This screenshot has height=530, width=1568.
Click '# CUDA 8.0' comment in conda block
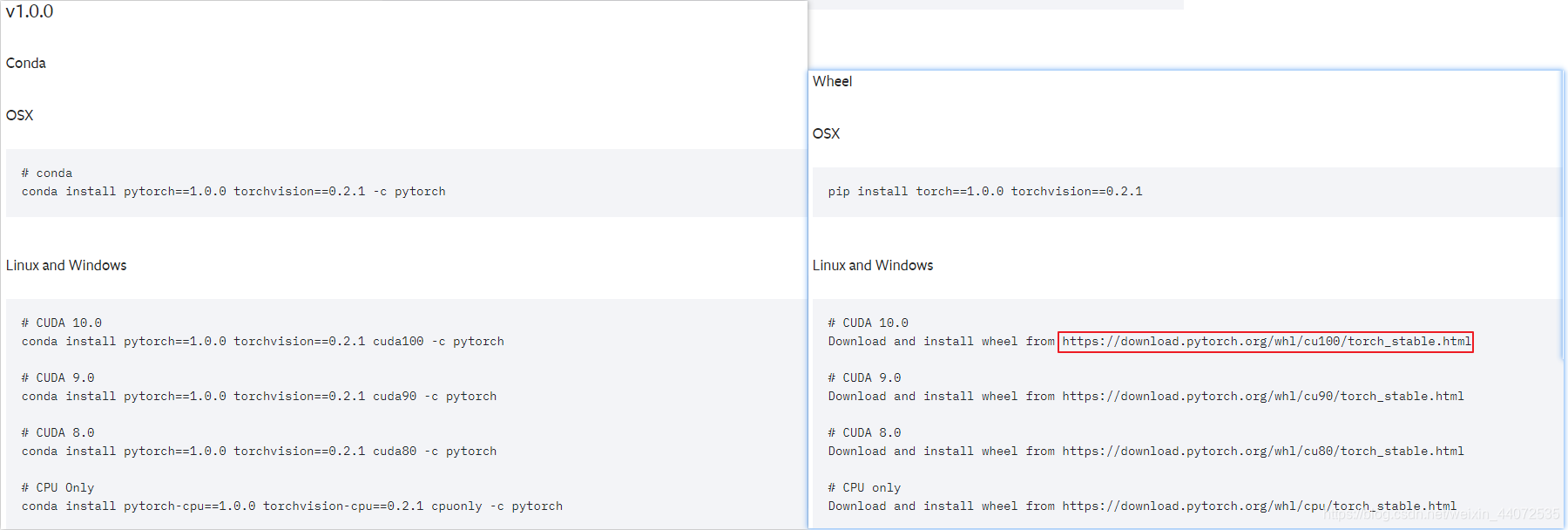[57, 433]
